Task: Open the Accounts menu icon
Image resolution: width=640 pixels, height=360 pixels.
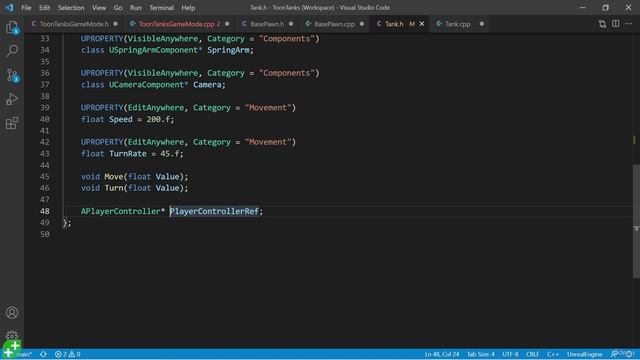Action: click(12, 313)
